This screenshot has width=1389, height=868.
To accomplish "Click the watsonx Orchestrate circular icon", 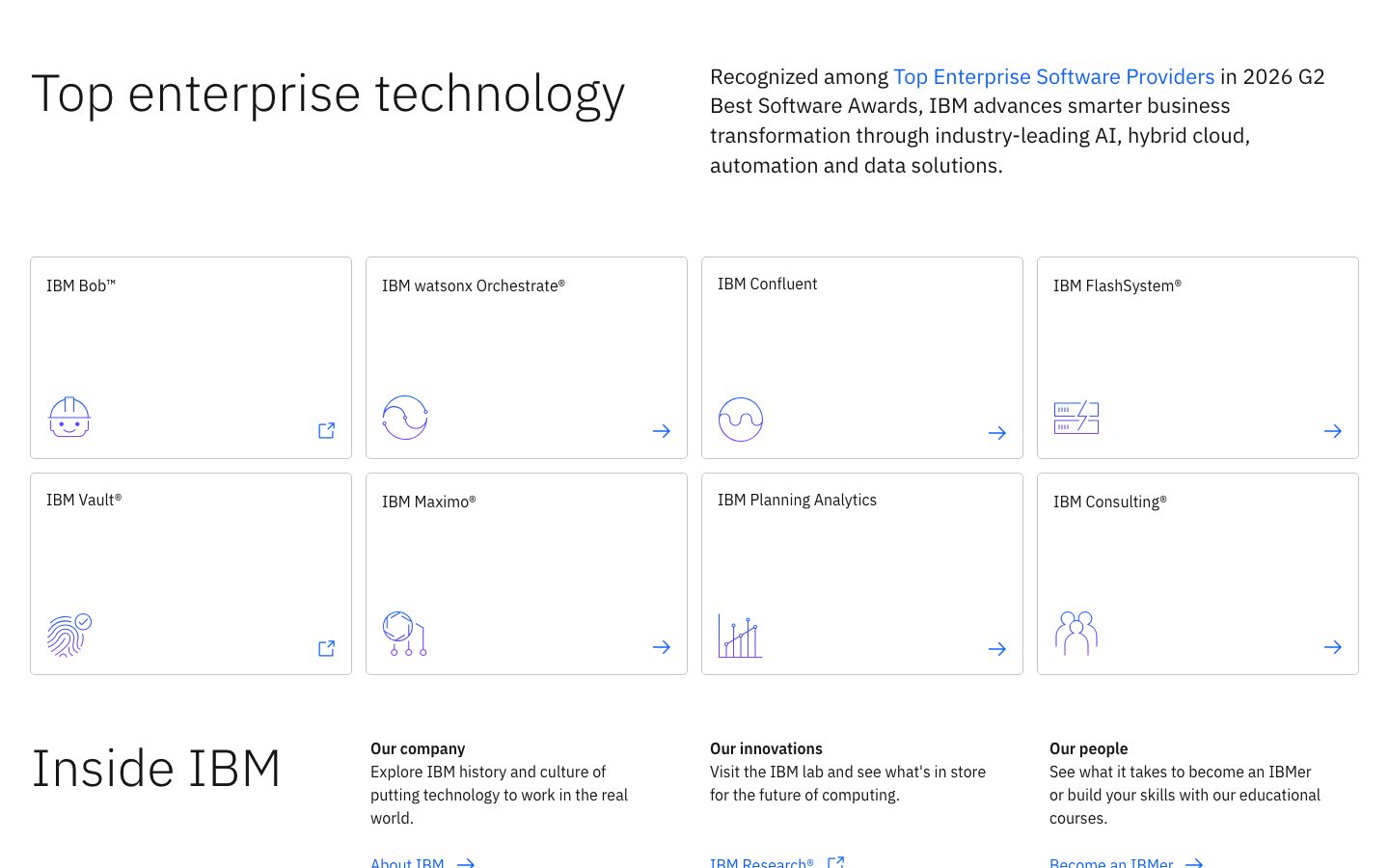I will pos(405,418).
